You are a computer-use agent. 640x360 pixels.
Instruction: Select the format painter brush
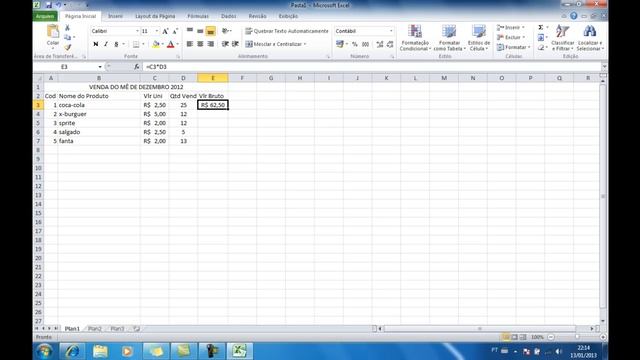point(67,47)
